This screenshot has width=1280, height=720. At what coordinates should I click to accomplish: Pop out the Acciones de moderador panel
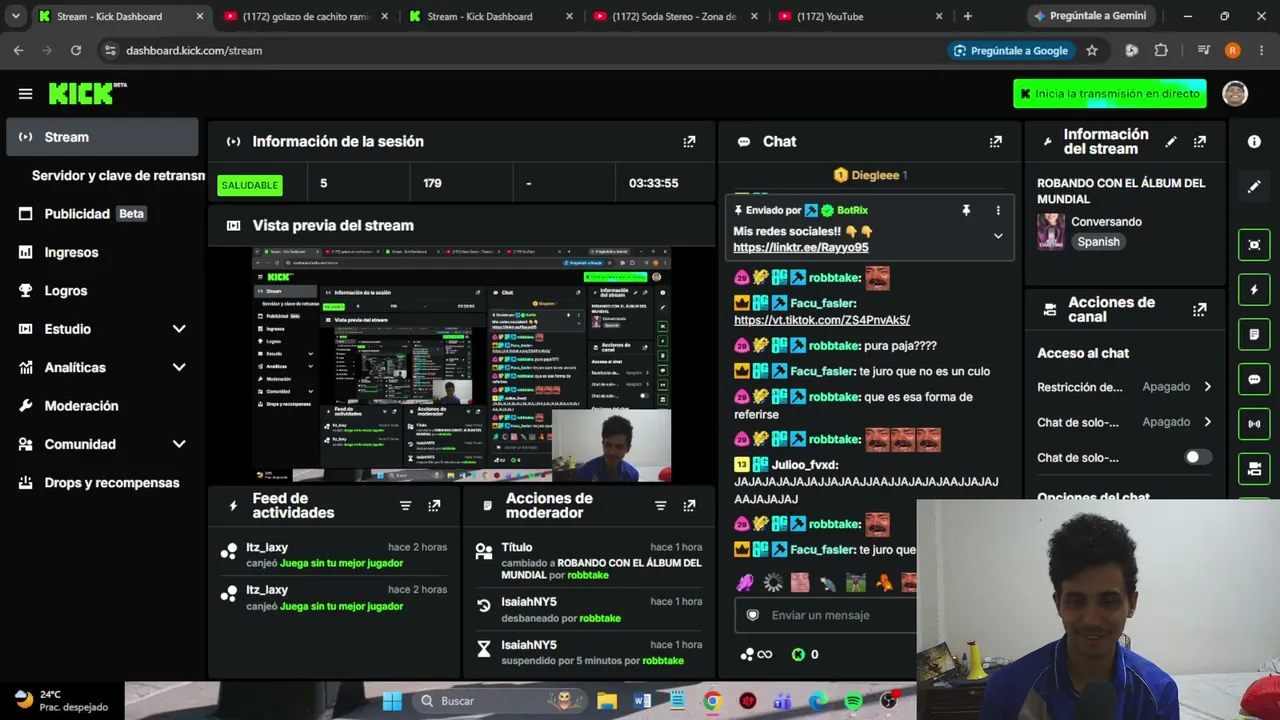pos(689,506)
